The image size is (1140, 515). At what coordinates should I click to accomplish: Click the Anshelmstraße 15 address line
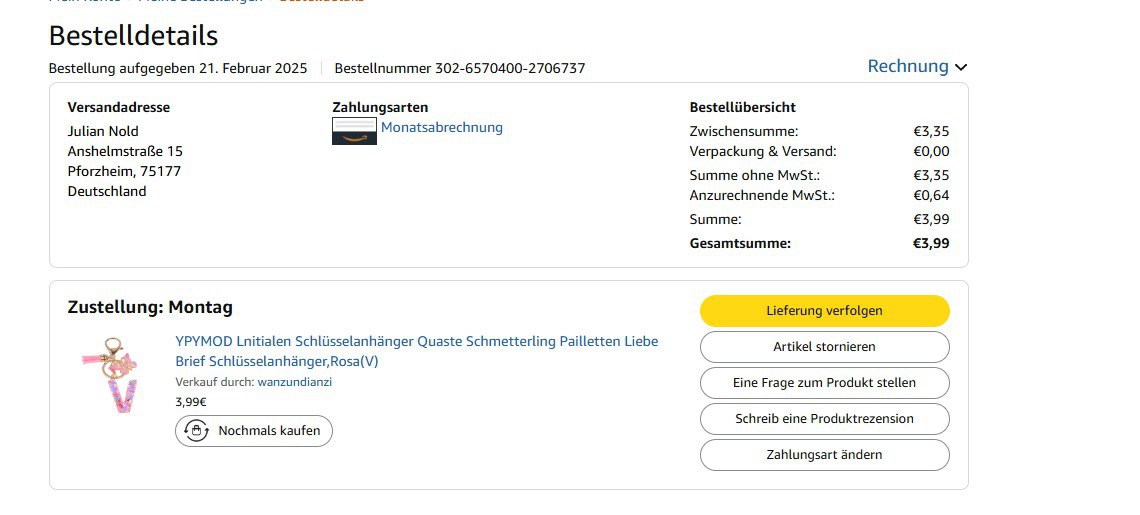tap(125, 151)
